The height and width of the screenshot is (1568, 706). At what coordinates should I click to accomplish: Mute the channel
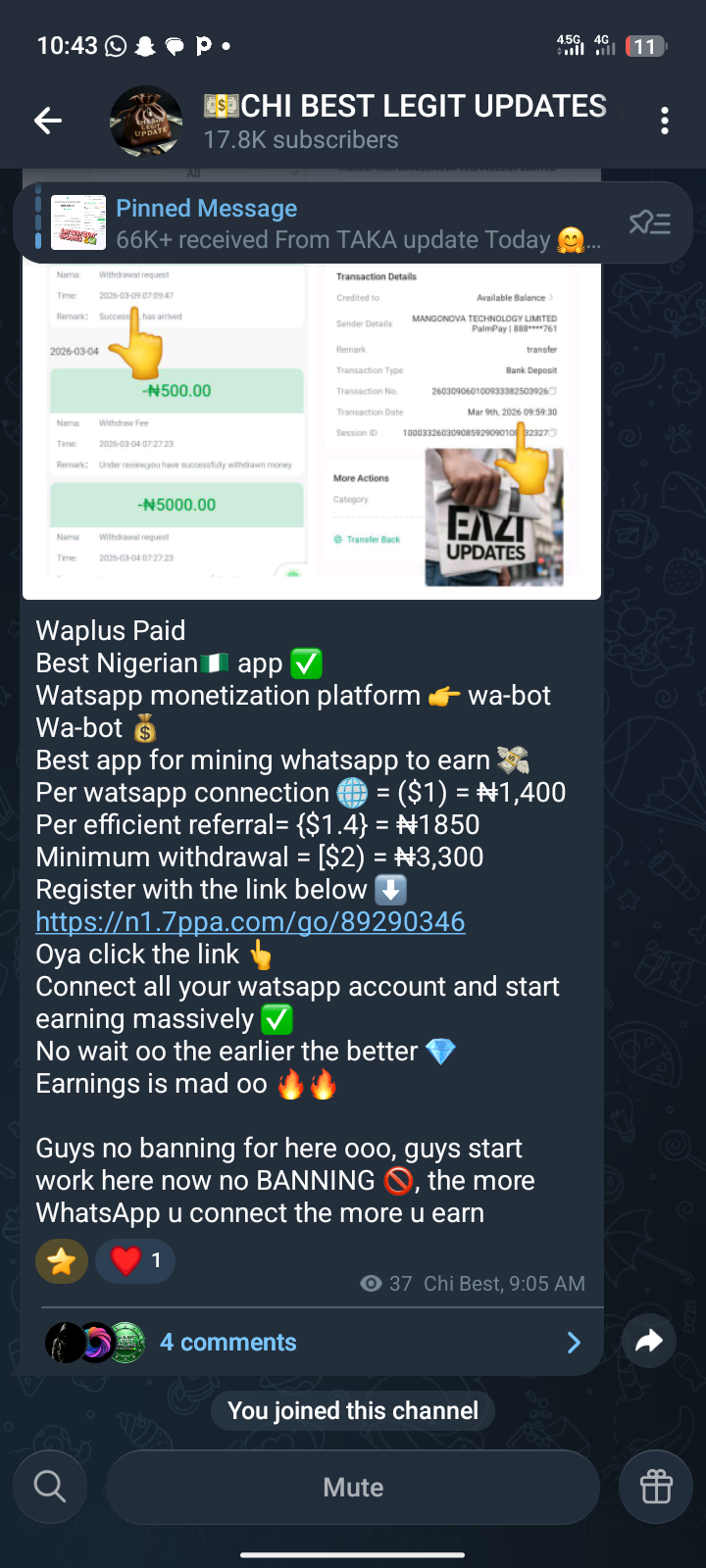(353, 1487)
